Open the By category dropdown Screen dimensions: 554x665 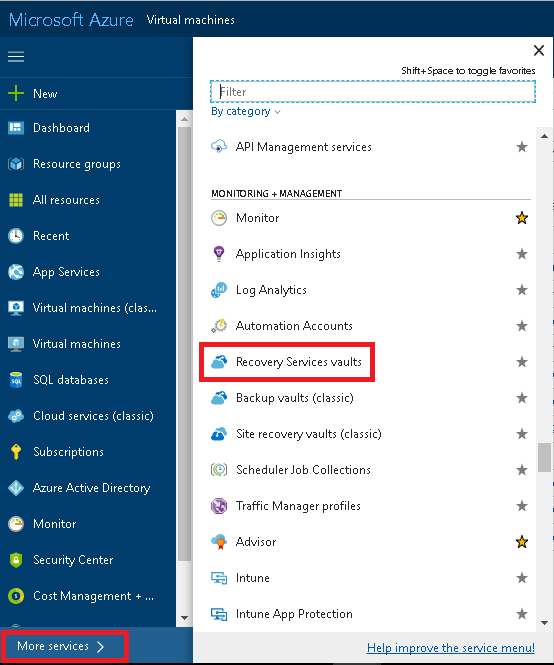246,112
